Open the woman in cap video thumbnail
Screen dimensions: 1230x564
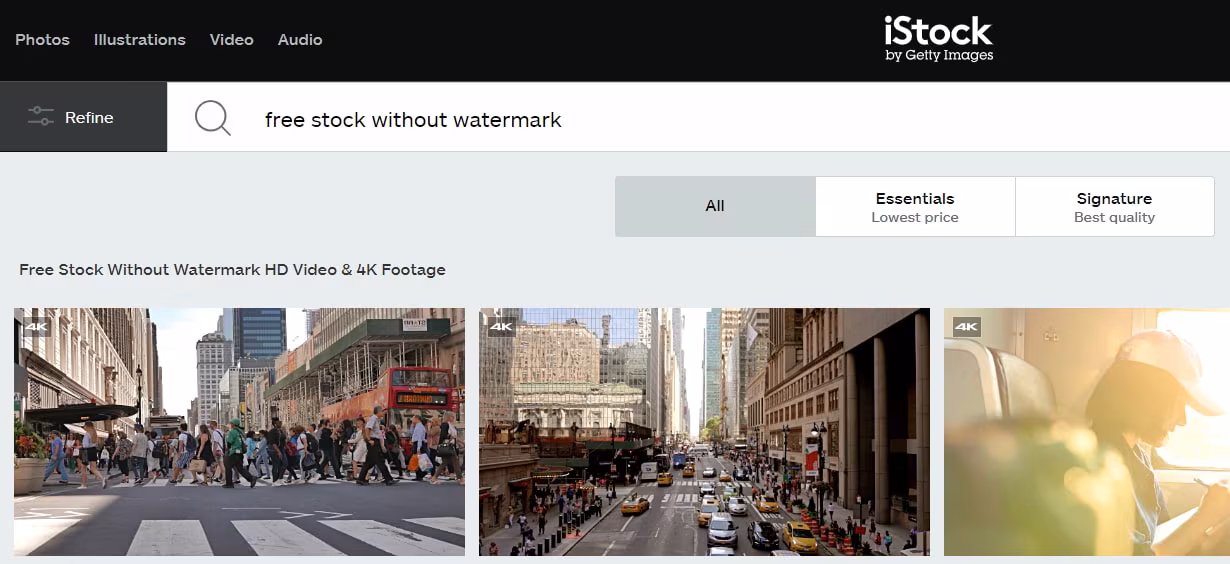[x=1086, y=440]
